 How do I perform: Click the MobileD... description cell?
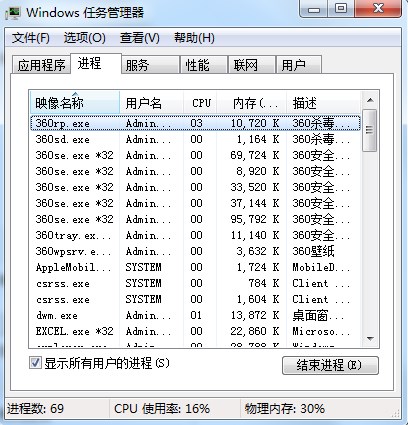(x=321, y=267)
